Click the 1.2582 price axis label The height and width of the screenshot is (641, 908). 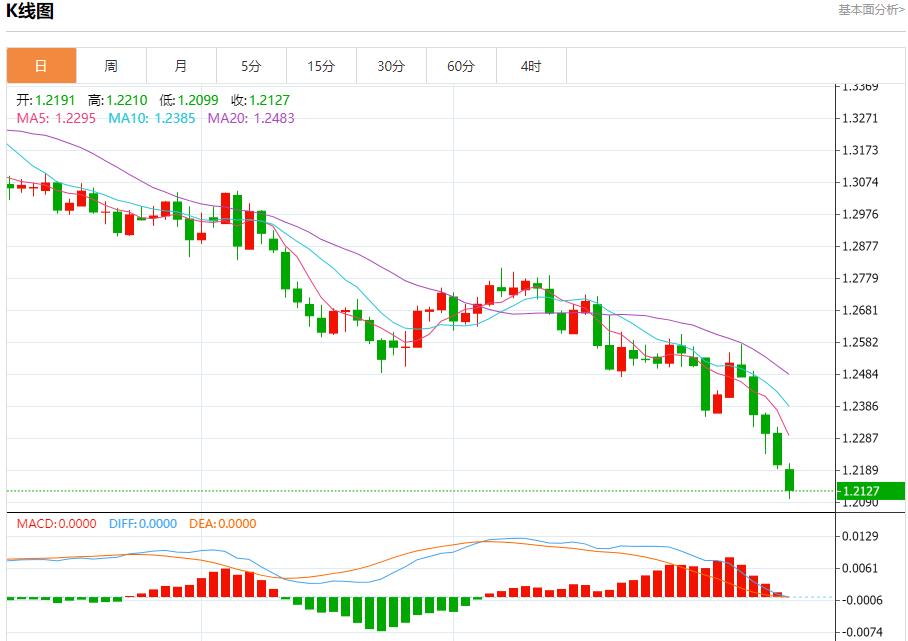(860, 342)
